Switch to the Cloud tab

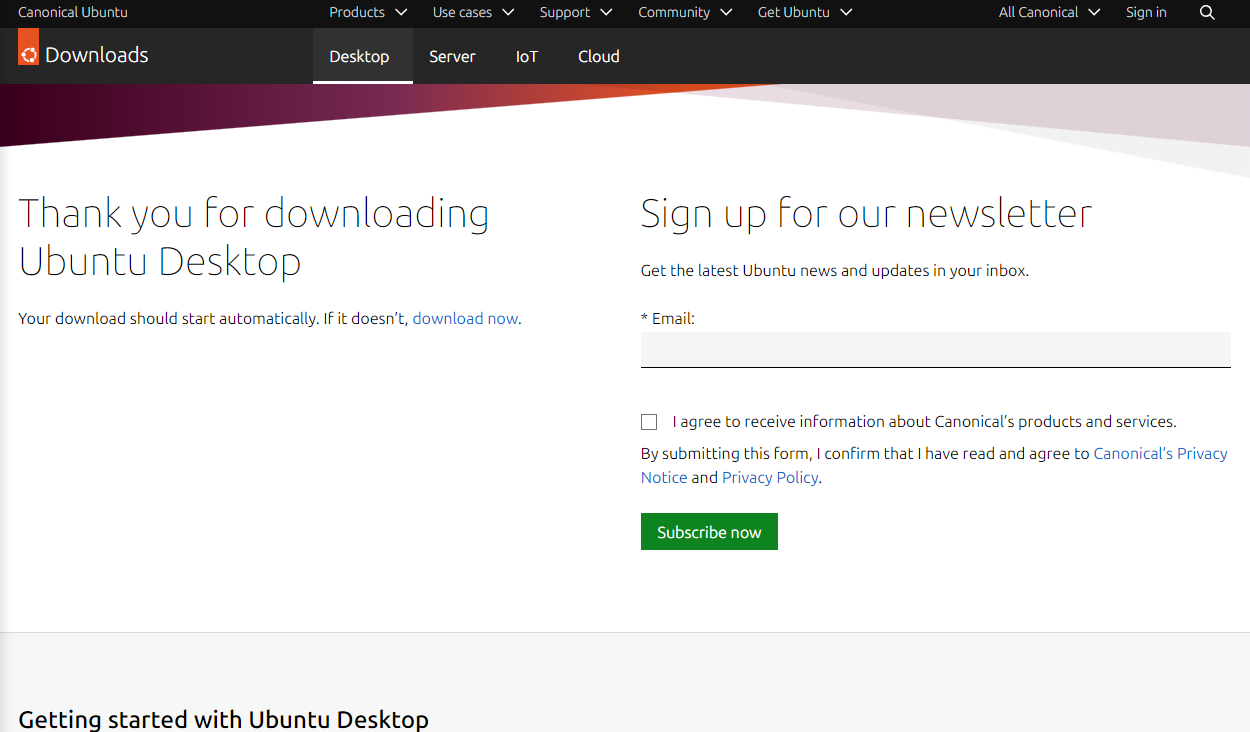[x=599, y=56]
